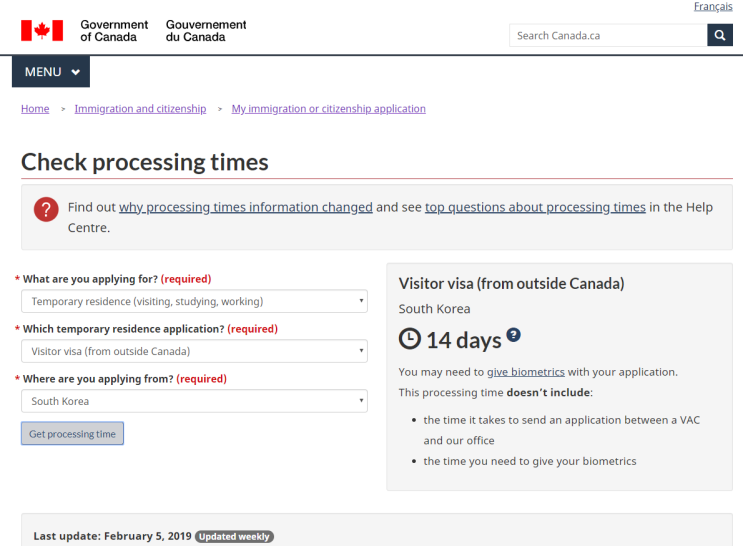Viewport: 743px width, 546px height.
Task: Open the give biometrics link
Action: [x=526, y=372]
